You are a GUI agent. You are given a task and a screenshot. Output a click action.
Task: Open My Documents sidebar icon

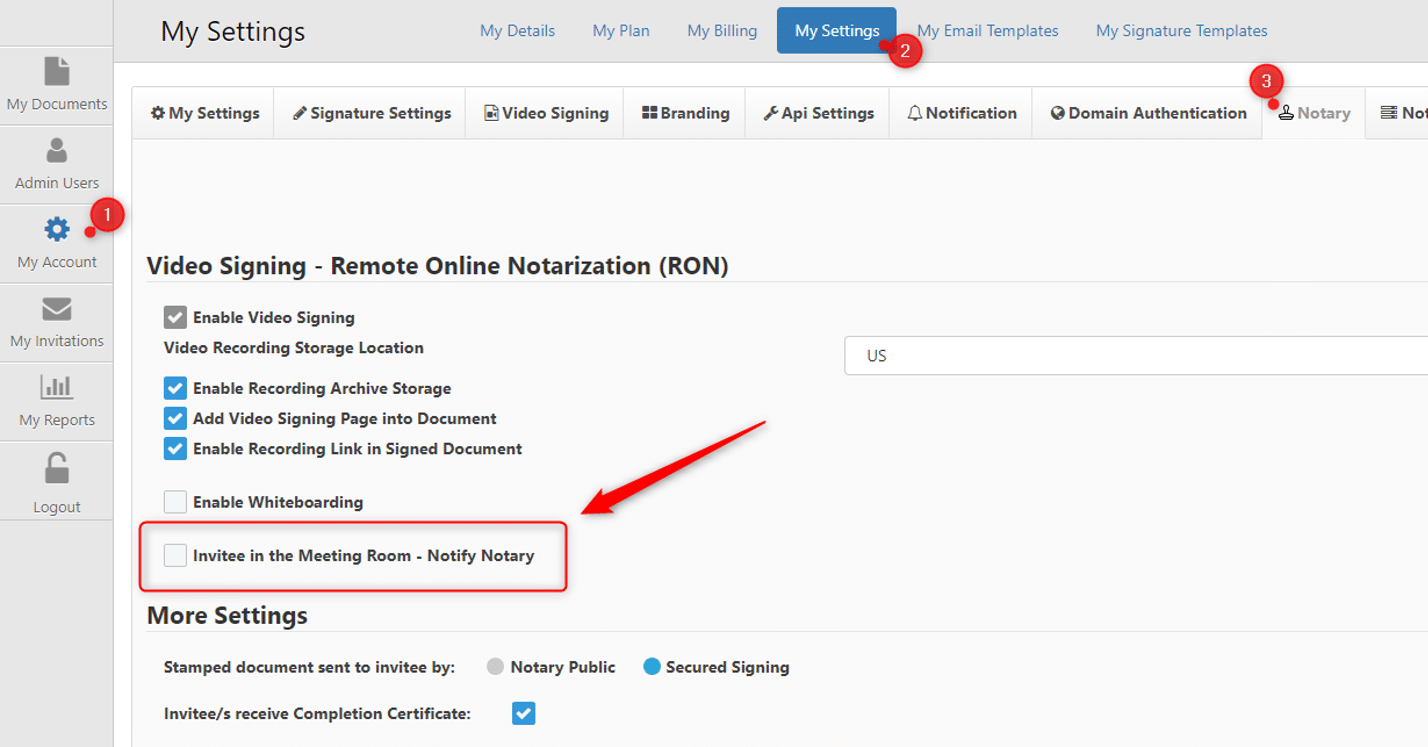(x=57, y=72)
